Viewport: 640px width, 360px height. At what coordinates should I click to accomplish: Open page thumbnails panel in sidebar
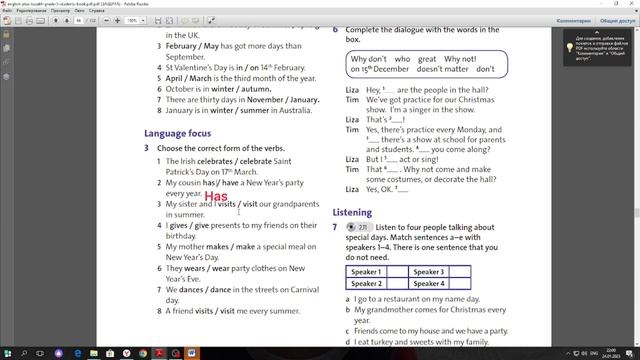click(7, 48)
